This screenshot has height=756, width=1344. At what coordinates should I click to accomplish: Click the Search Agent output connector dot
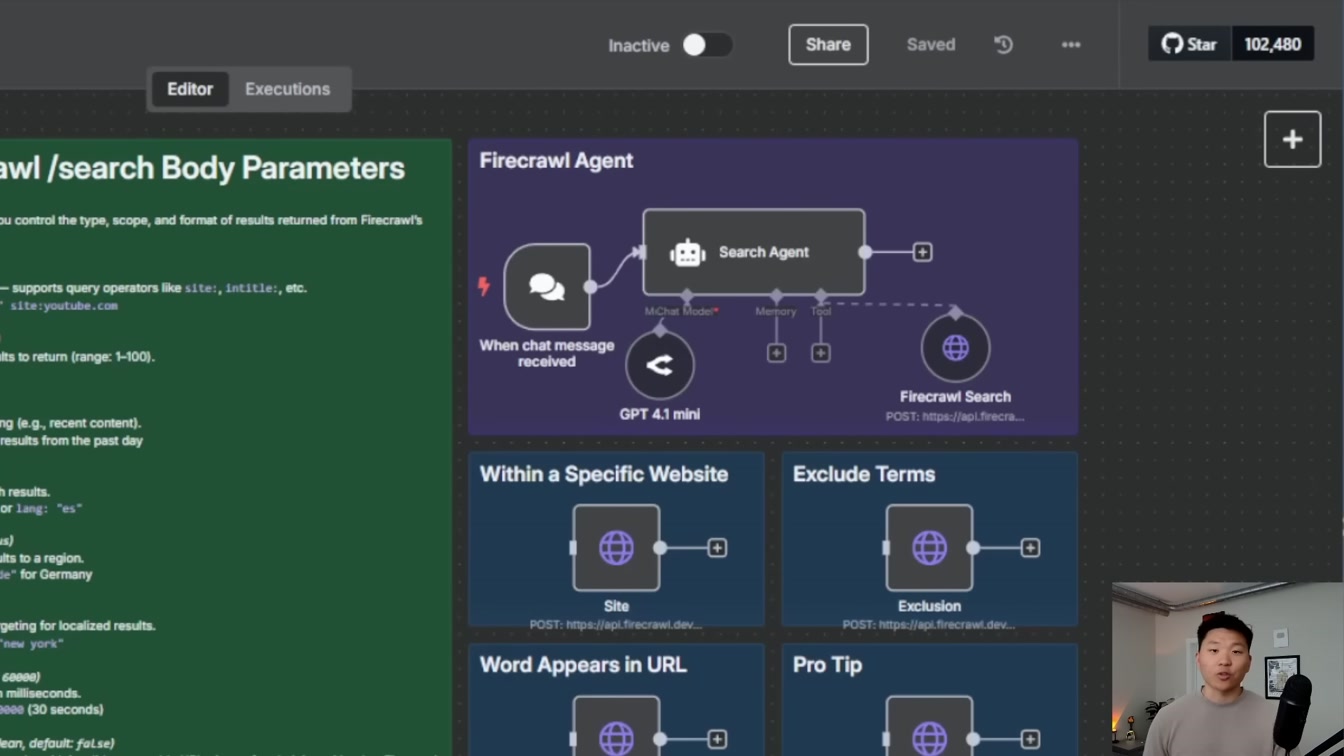pos(865,252)
